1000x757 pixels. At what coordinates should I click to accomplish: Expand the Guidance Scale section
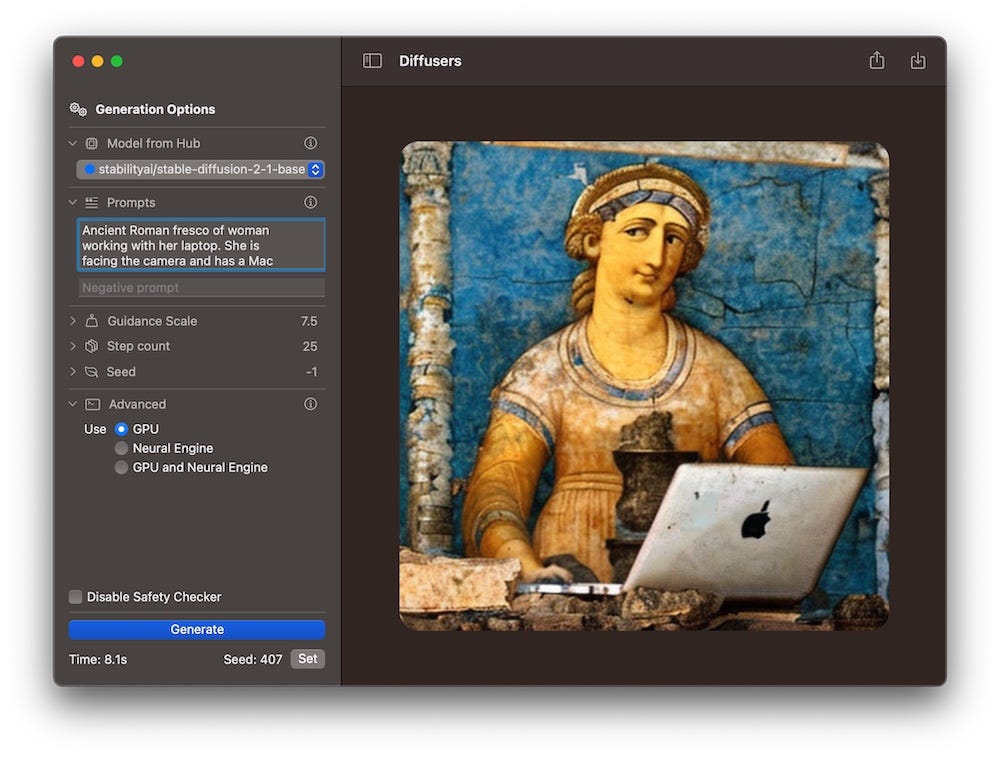[71, 321]
